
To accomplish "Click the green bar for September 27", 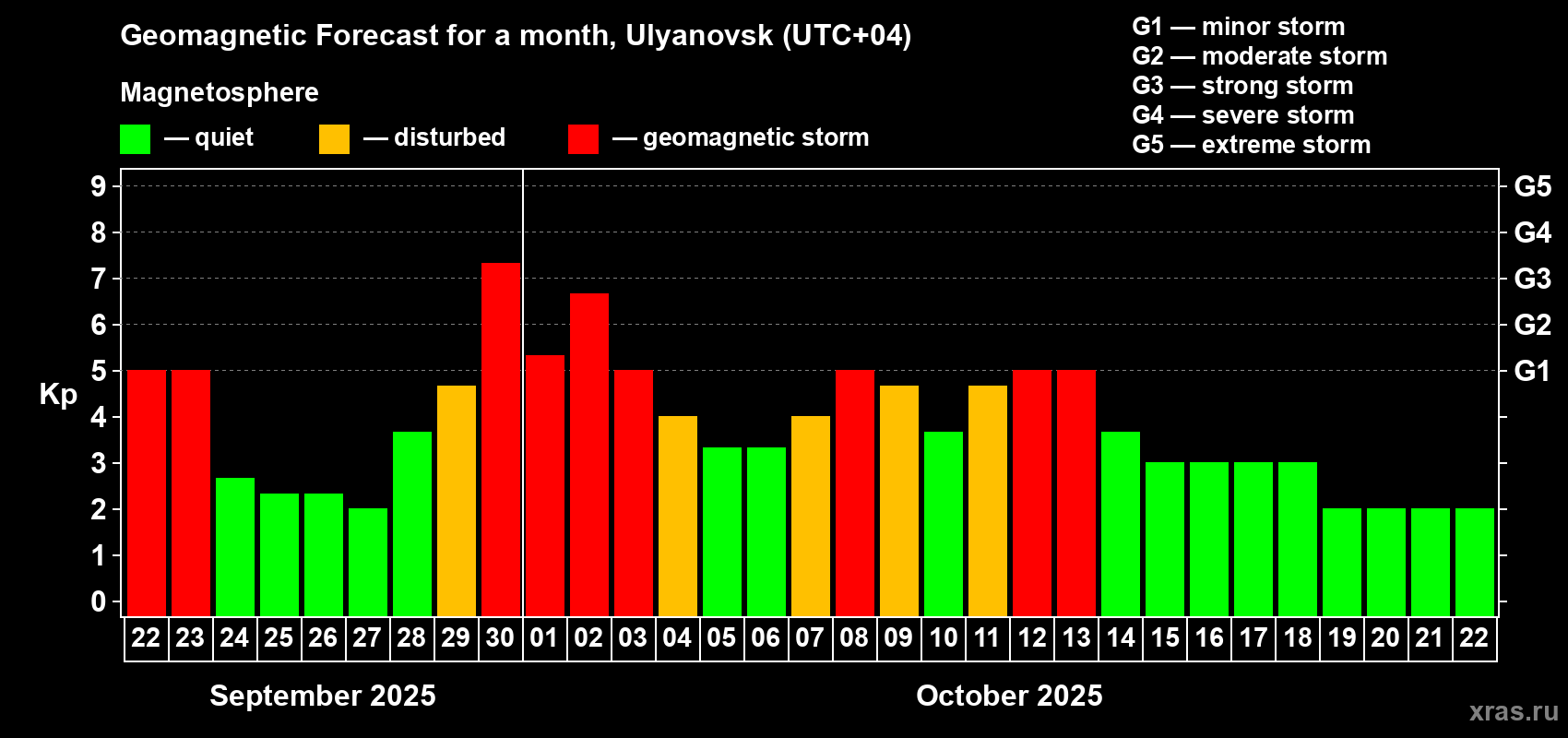I will (368, 562).
